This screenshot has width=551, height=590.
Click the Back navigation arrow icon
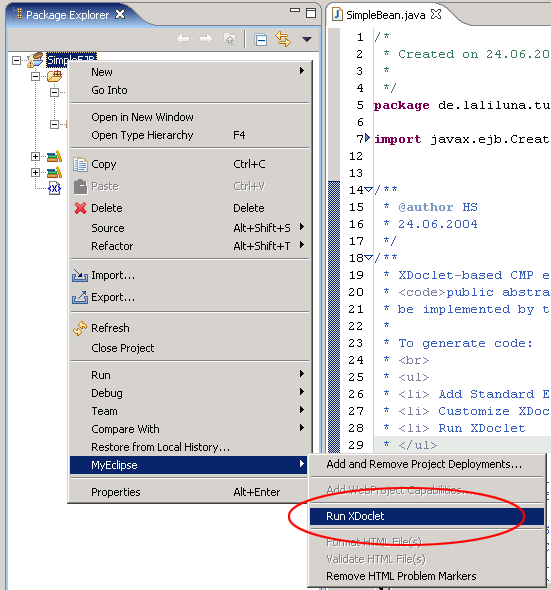pyautogui.click(x=183, y=39)
